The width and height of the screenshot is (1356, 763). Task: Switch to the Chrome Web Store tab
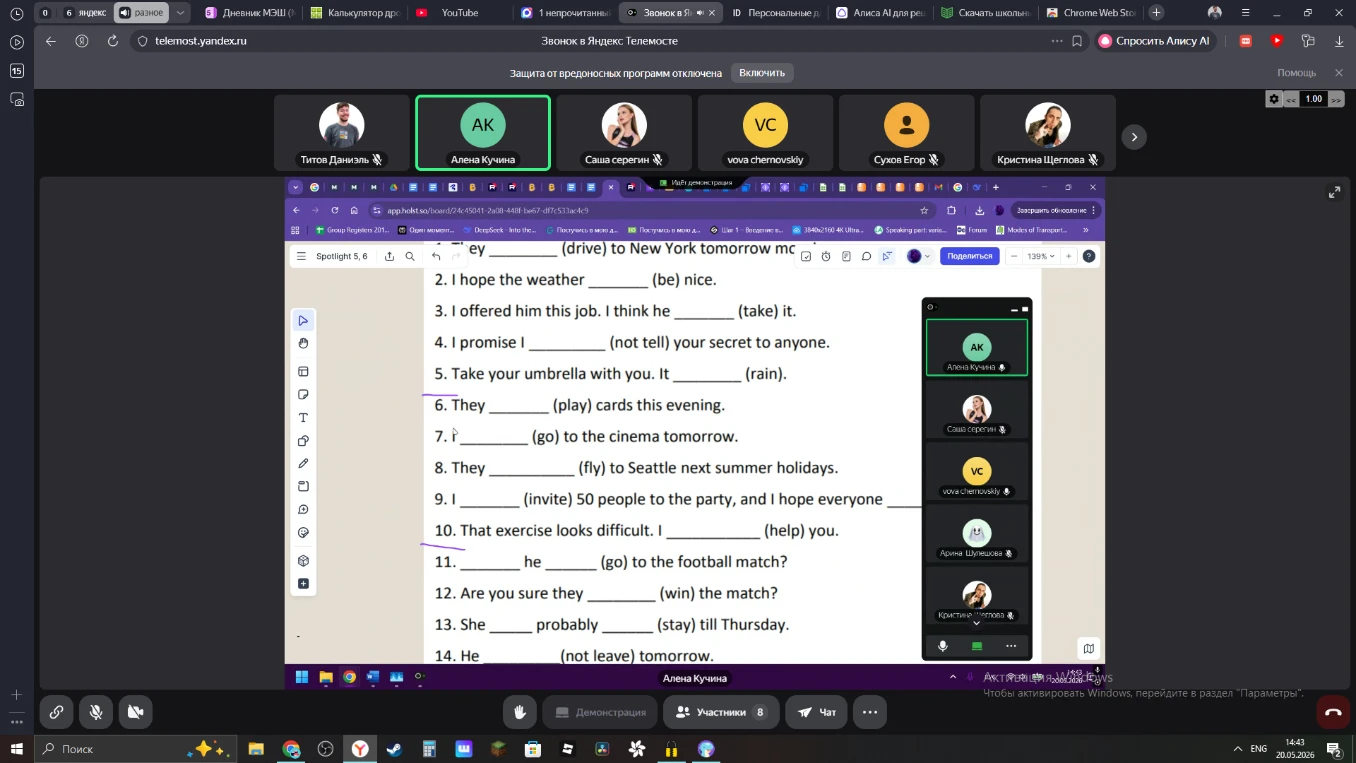(1090, 13)
